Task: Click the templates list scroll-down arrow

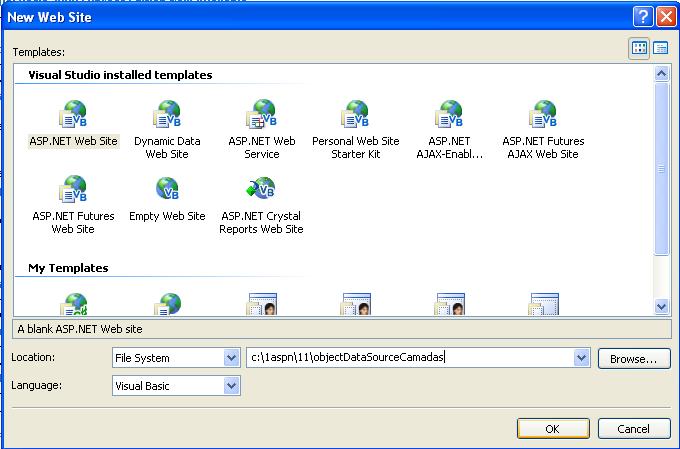Action: click(x=661, y=307)
